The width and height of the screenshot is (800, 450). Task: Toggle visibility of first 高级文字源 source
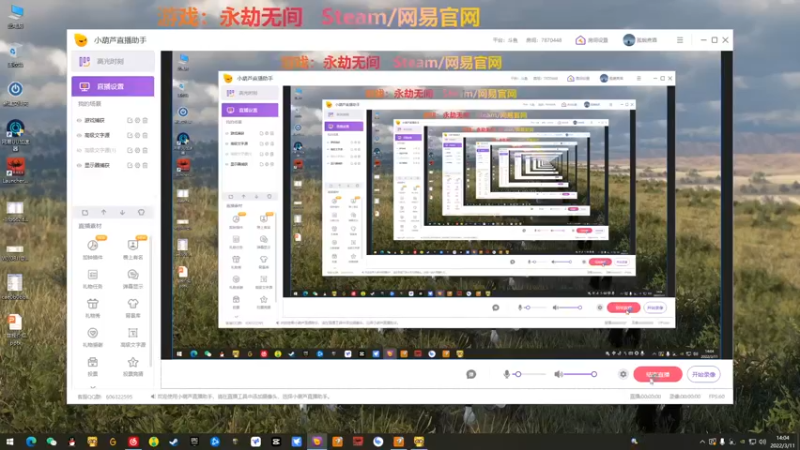(79, 135)
